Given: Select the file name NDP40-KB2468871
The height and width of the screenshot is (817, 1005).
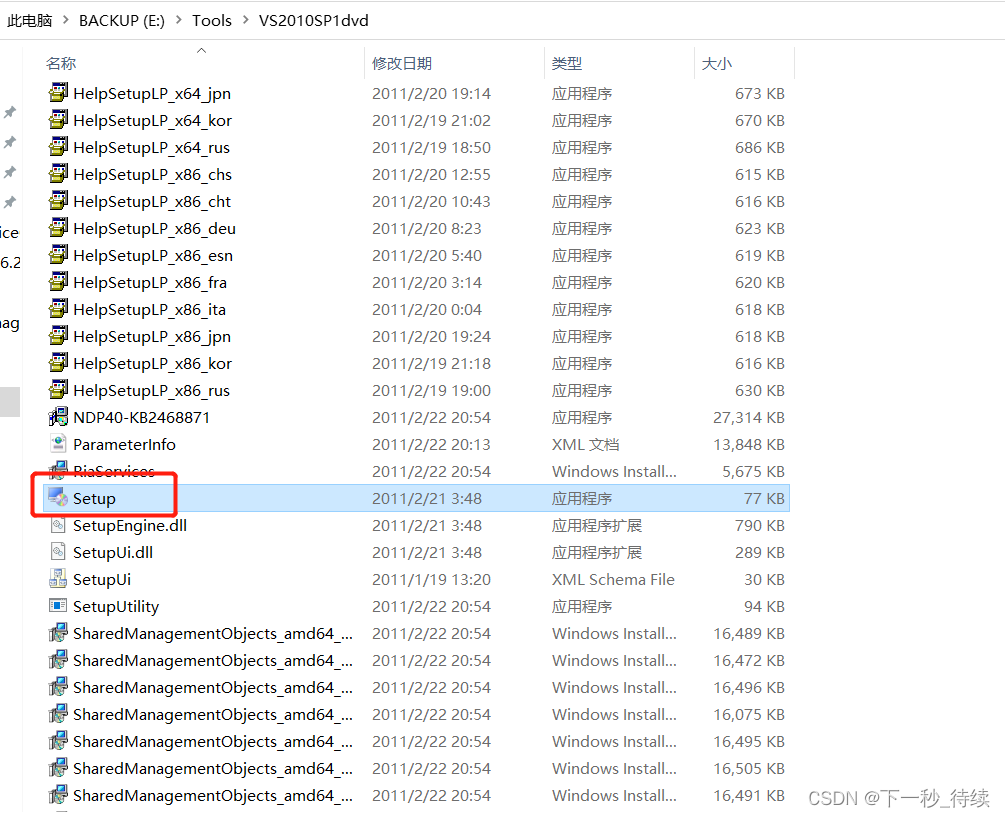Looking at the screenshot, I should (x=142, y=417).
